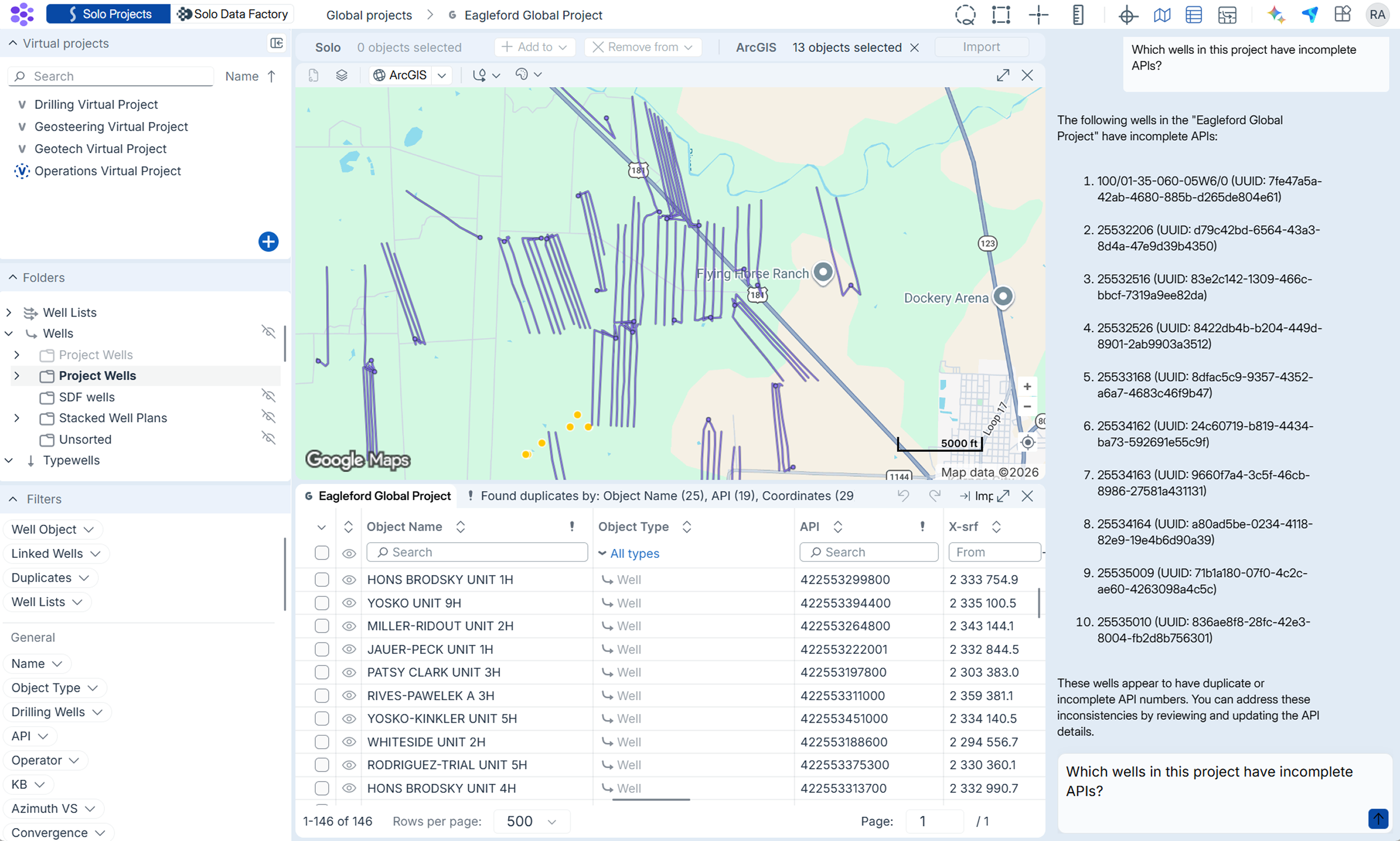This screenshot has height=841, width=1400.
Task: Check the YOSKO UNIT 9H row checkbox
Action: (322, 603)
